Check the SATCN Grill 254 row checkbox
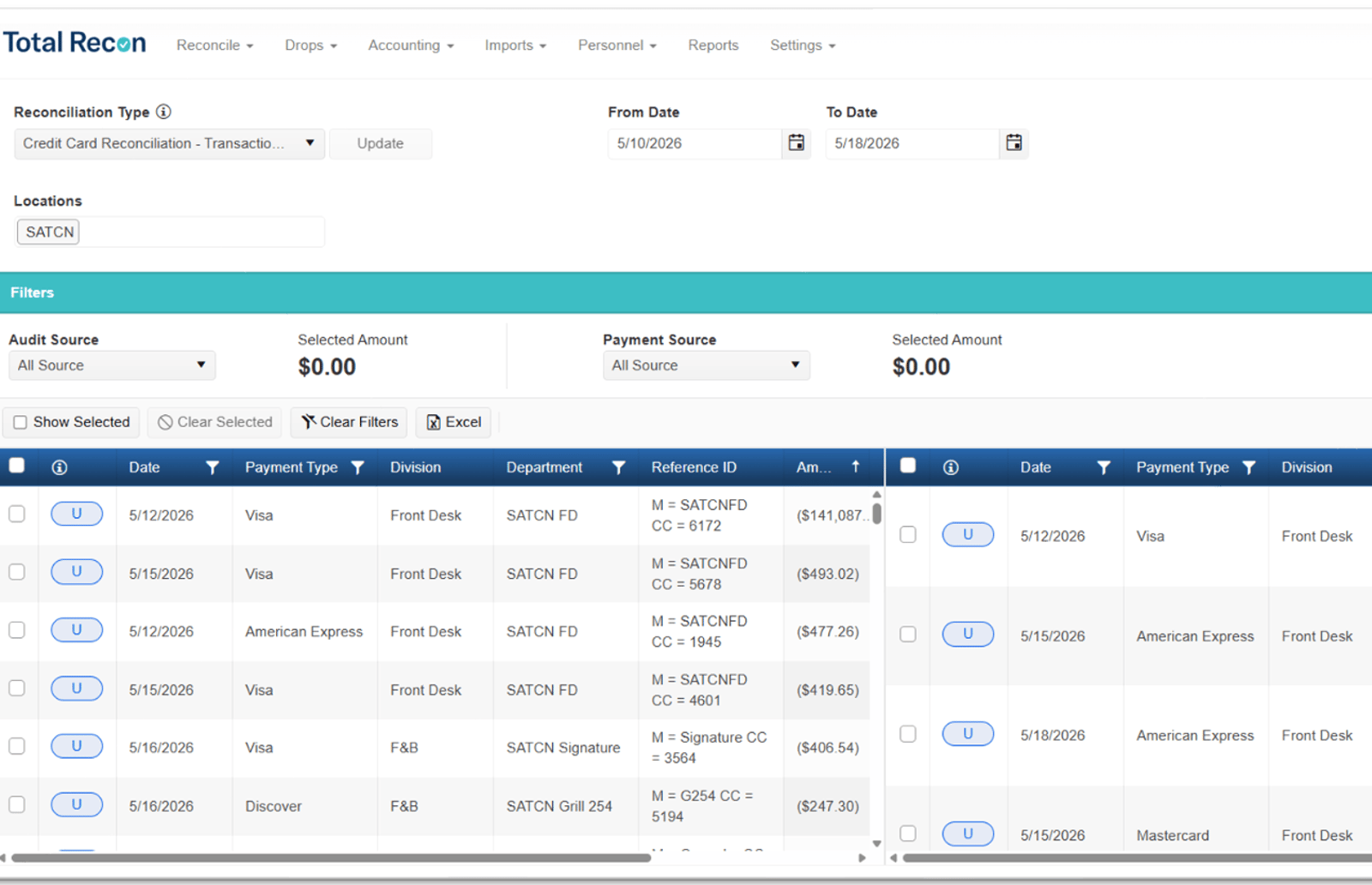This screenshot has height=885, width=1372. pyautogui.click(x=16, y=805)
